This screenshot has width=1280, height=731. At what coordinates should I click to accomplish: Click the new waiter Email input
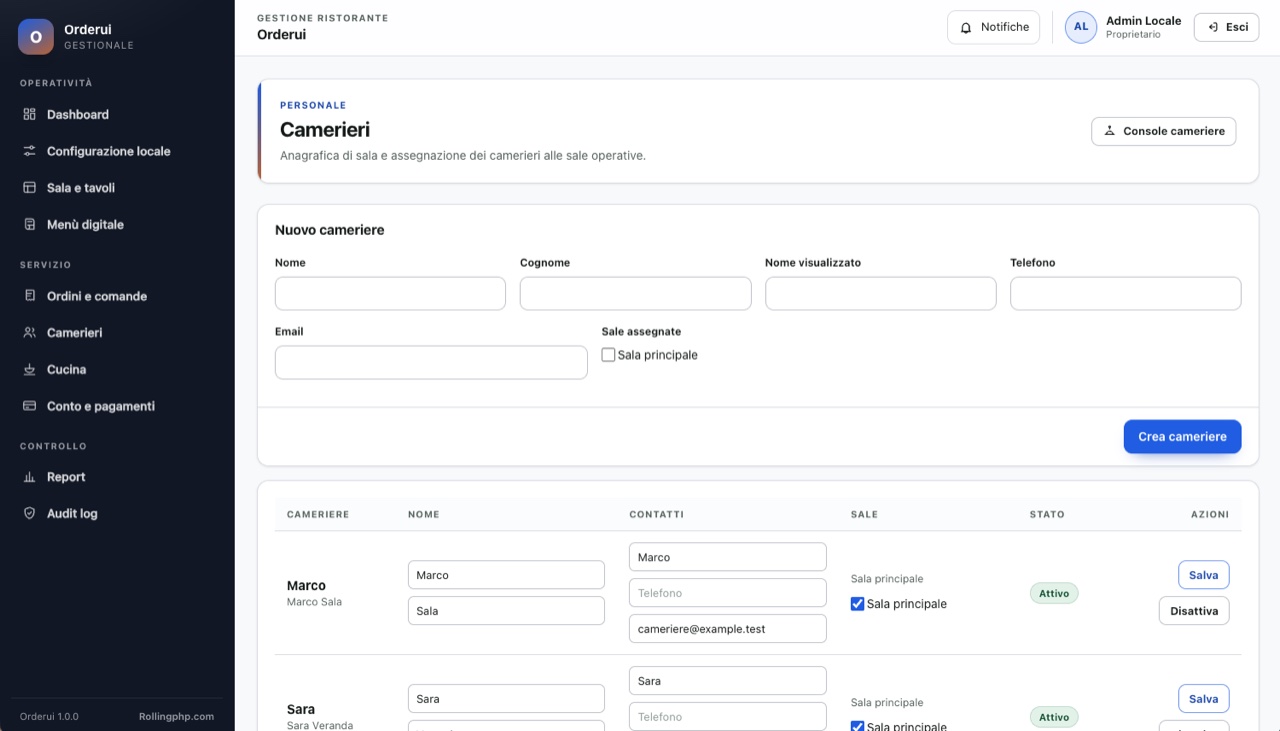pos(431,363)
